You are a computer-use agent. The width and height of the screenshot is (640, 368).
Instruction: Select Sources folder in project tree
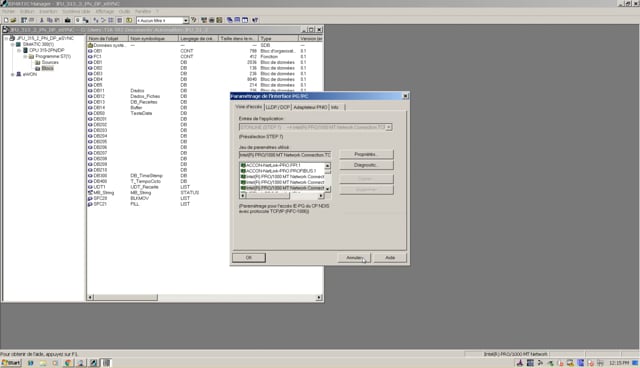click(50, 62)
